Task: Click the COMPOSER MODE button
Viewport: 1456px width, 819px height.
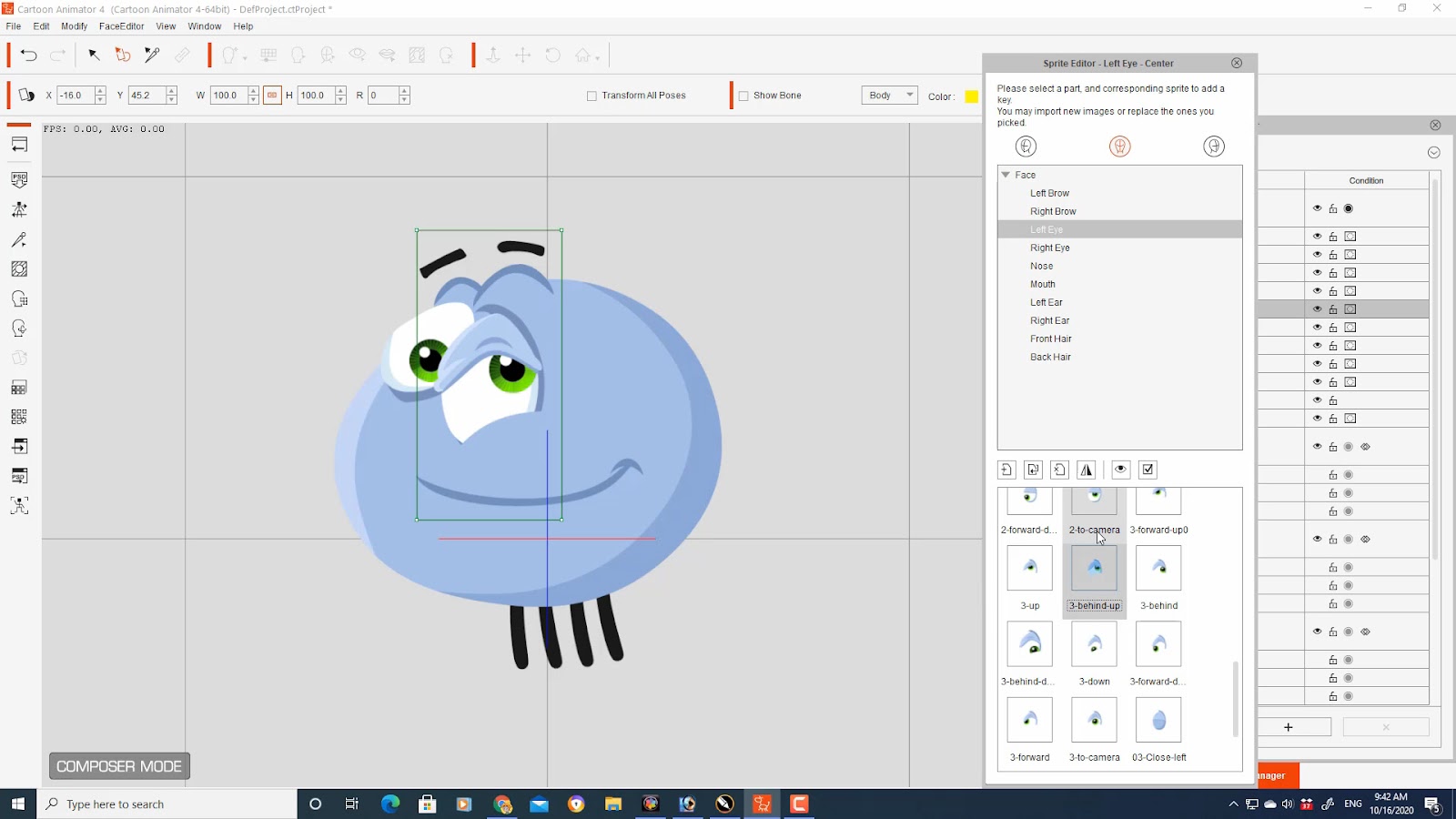Action: coord(119,766)
